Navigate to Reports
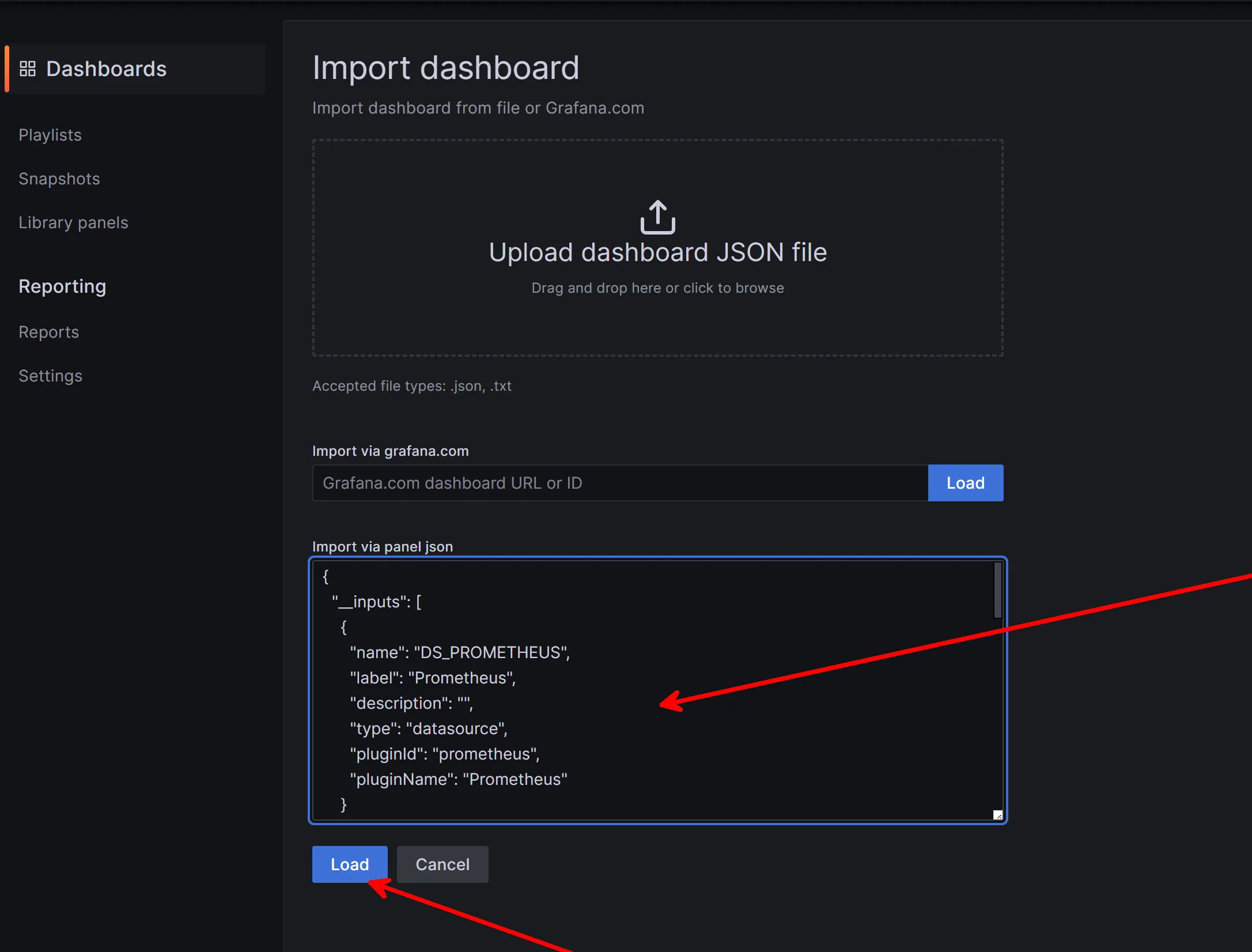 click(x=49, y=332)
